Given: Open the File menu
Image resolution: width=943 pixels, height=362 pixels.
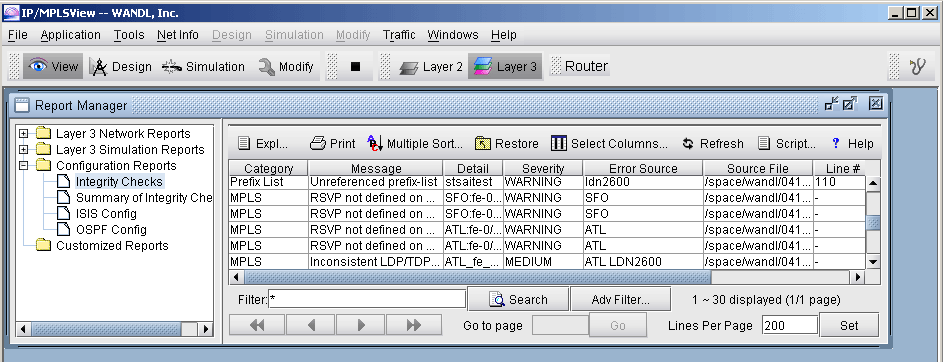Looking at the screenshot, I should (17, 35).
